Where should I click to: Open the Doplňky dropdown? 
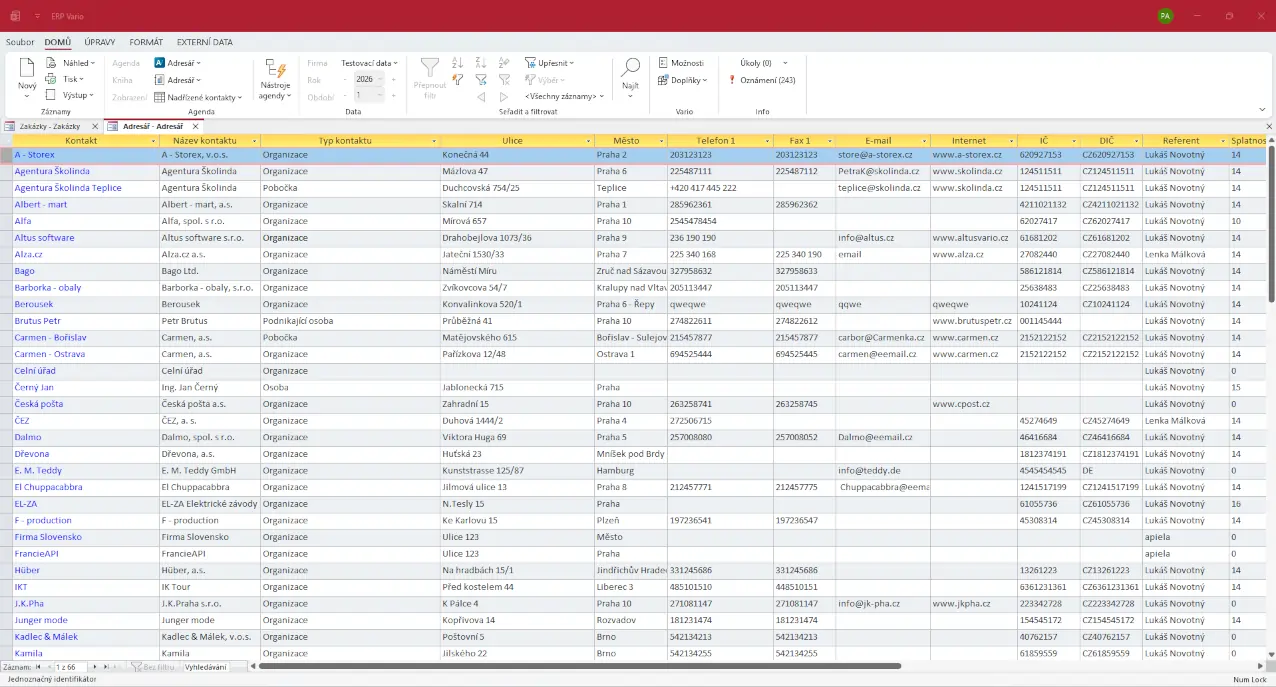click(683, 80)
